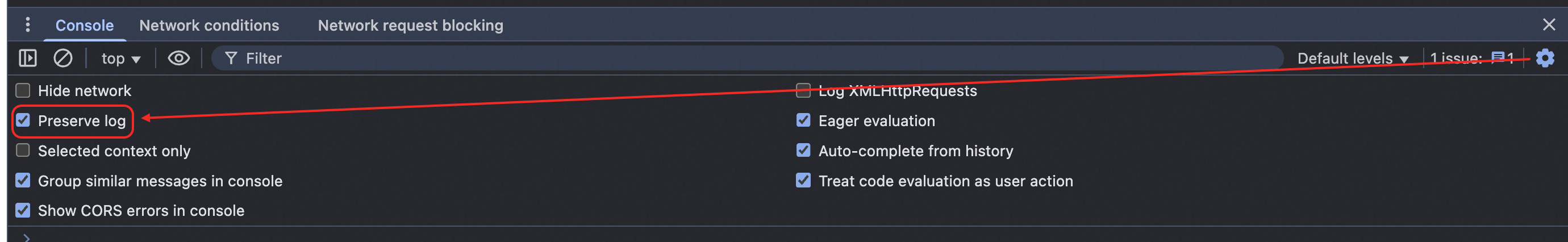This screenshot has height=242, width=1568.
Task: Enable Log XMLHttpRequests checkbox
Action: point(803,90)
